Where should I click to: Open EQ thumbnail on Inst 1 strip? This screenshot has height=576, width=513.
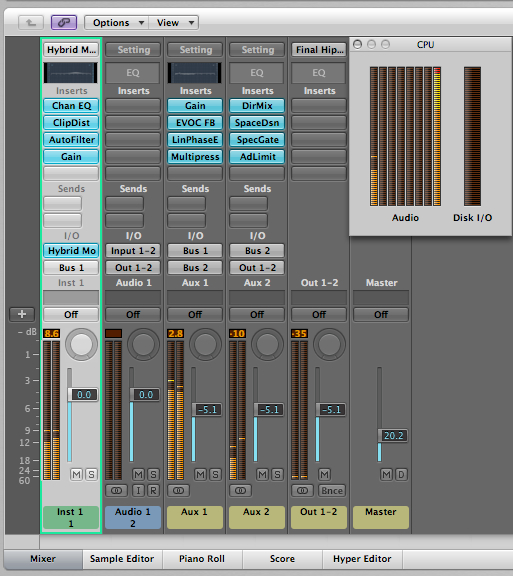point(71,72)
